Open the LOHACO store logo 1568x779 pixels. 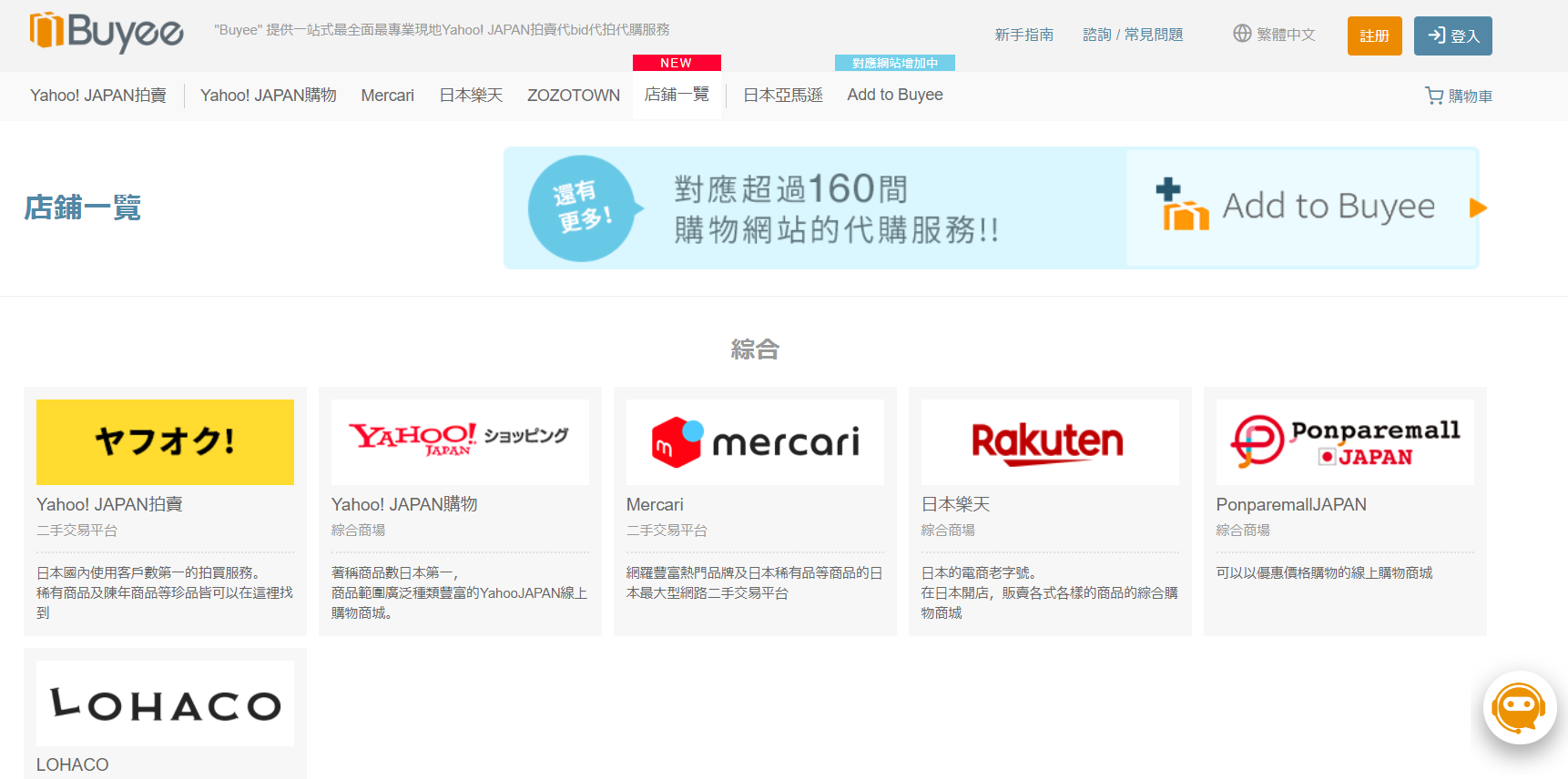click(165, 704)
